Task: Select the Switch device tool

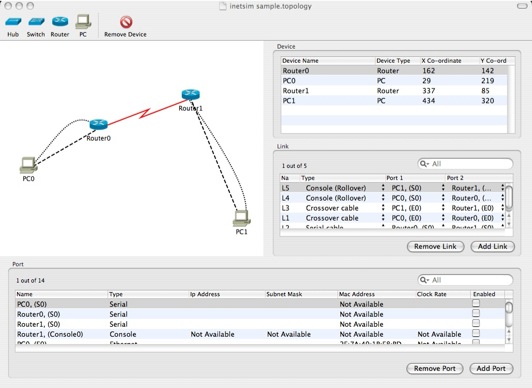Action: click(36, 26)
